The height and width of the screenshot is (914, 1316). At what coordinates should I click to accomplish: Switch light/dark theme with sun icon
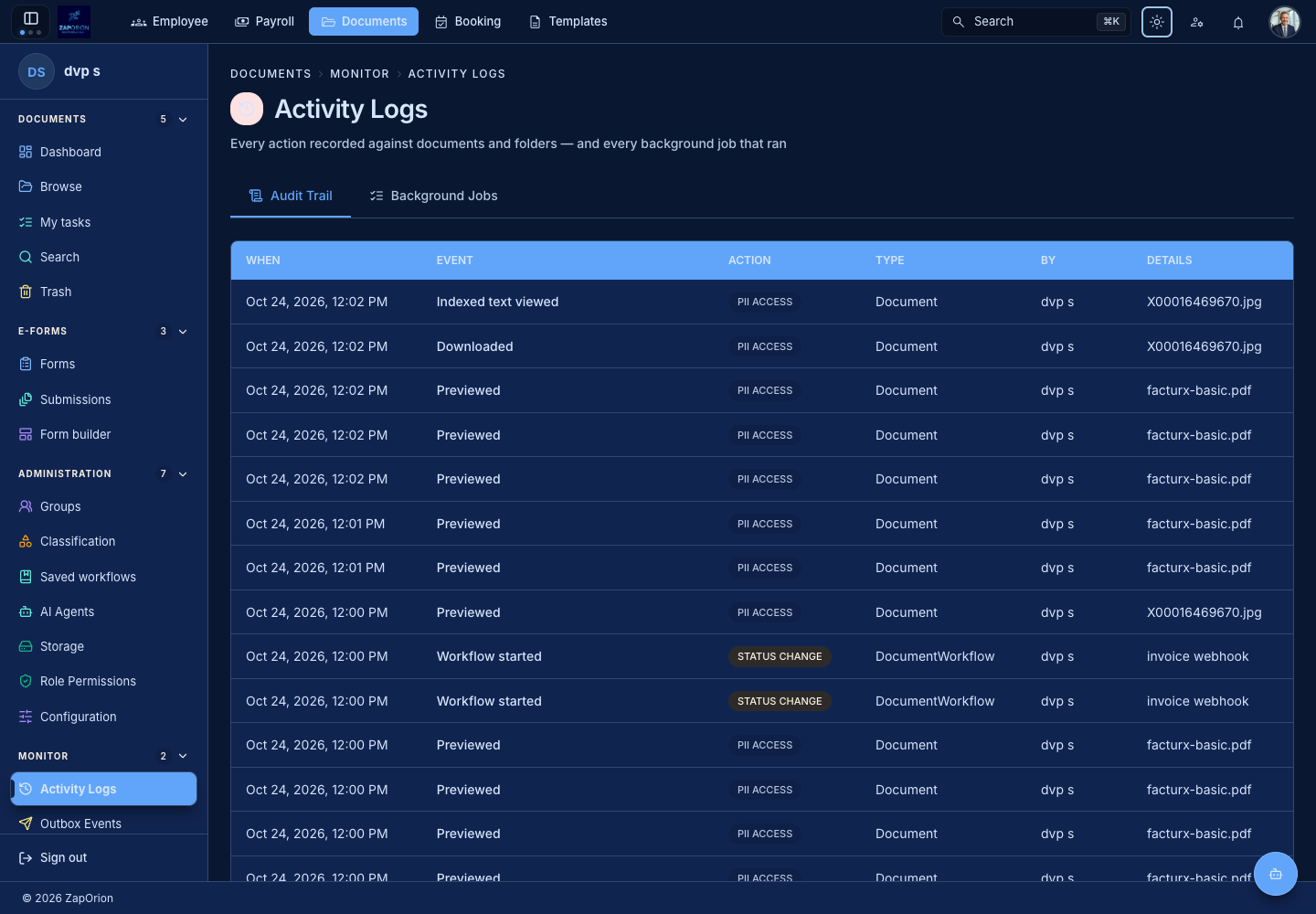(1157, 22)
